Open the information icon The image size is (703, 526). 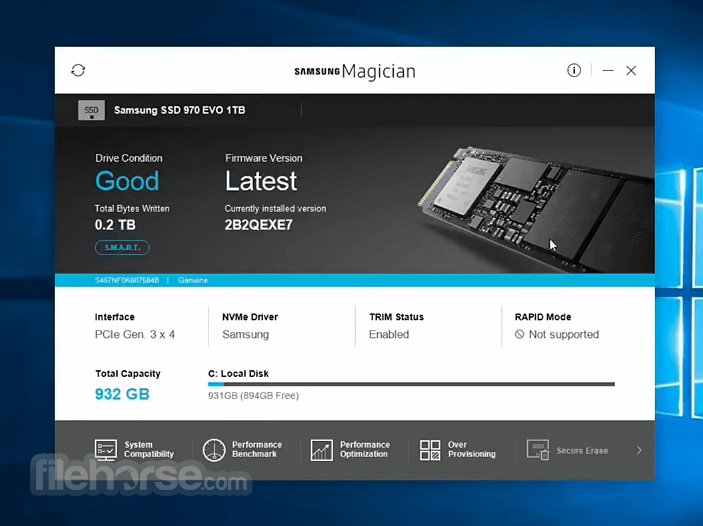tap(574, 70)
